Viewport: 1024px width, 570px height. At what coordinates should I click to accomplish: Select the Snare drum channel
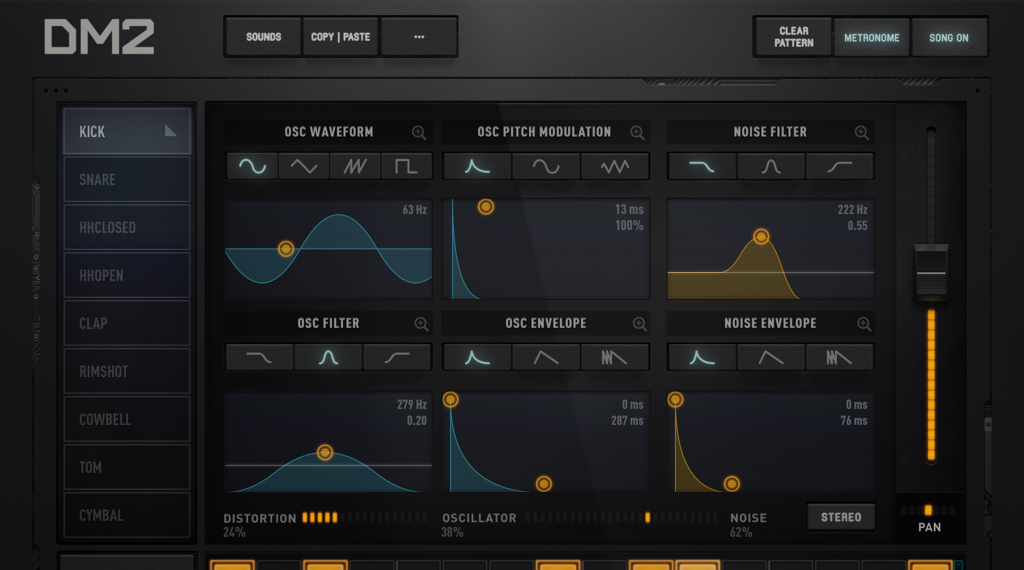click(x=126, y=180)
